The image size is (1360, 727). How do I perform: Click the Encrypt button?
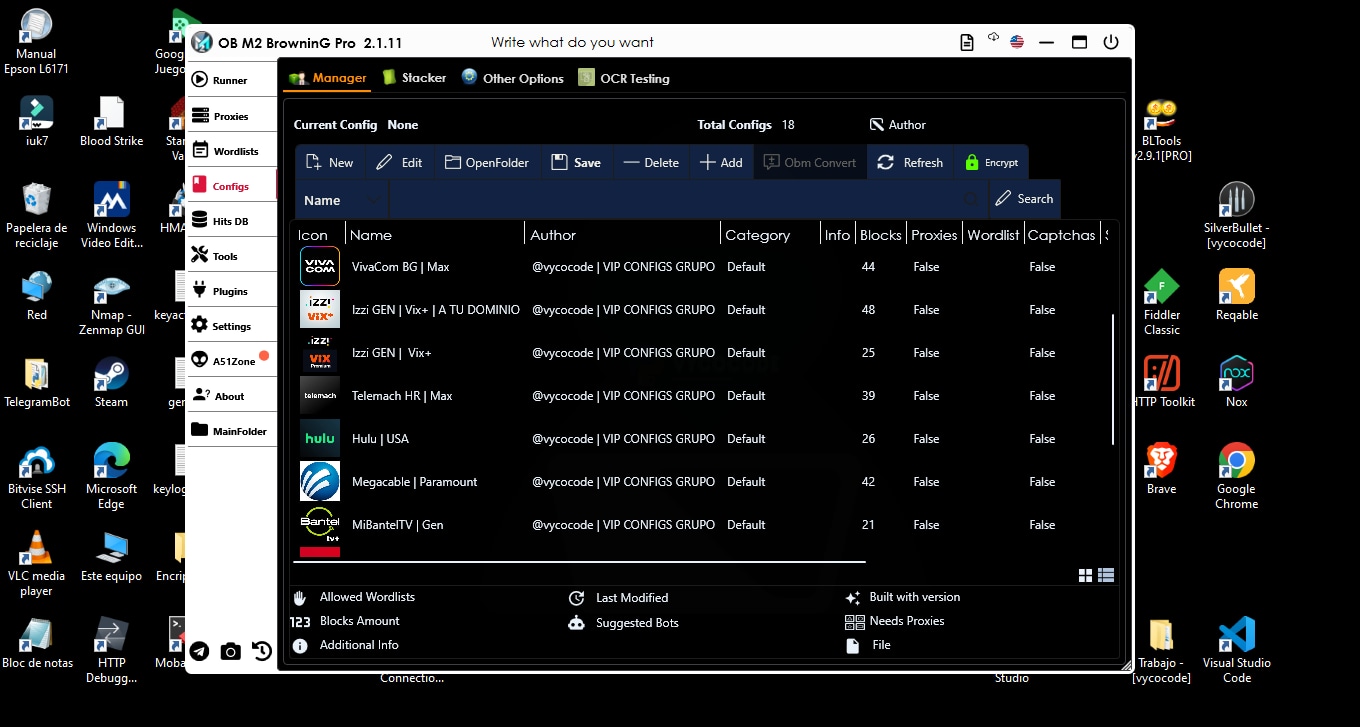(992, 162)
